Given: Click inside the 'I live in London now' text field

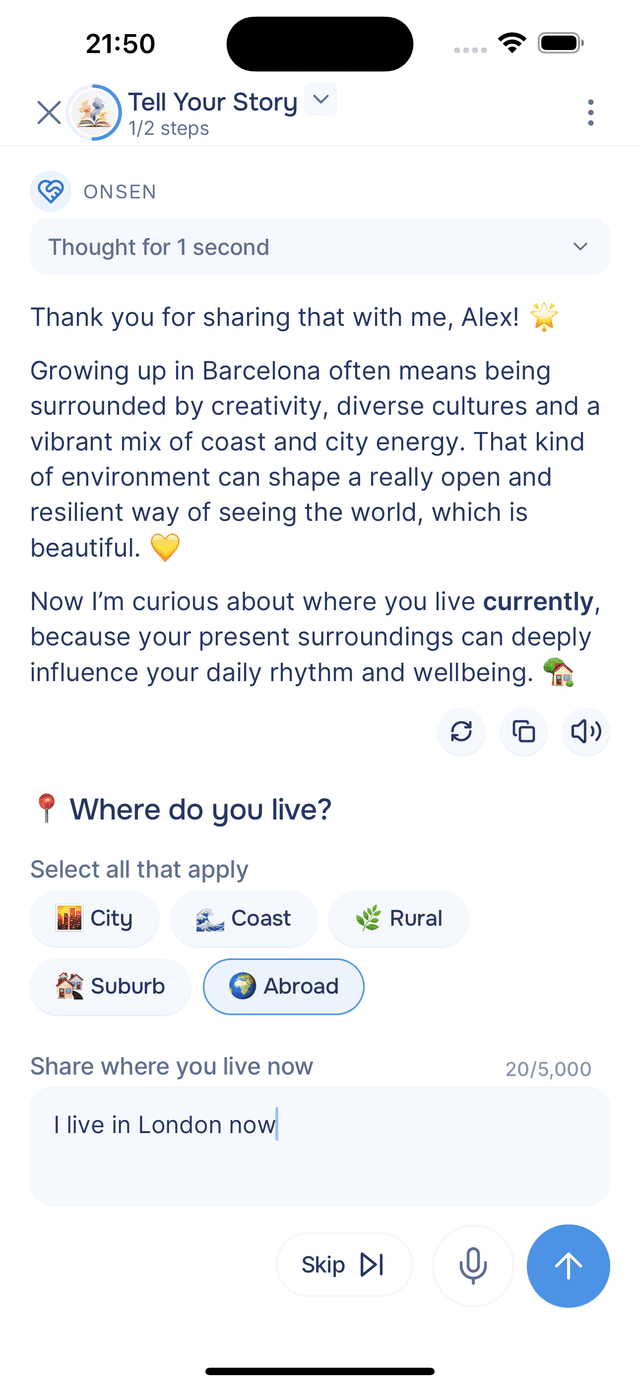Looking at the screenshot, I should pyautogui.click(x=319, y=1124).
